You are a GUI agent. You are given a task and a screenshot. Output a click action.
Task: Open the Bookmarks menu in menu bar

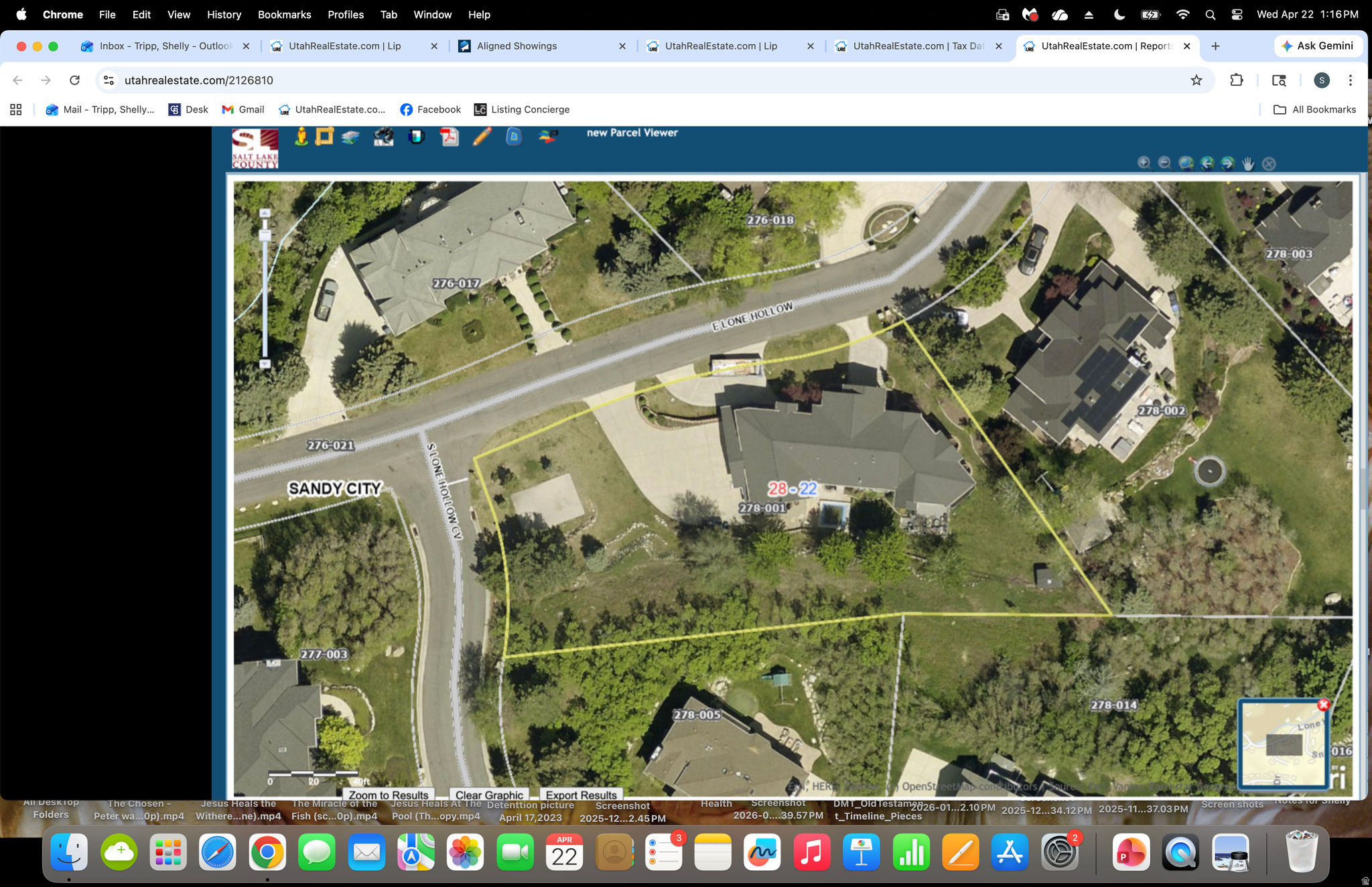coord(284,14)
